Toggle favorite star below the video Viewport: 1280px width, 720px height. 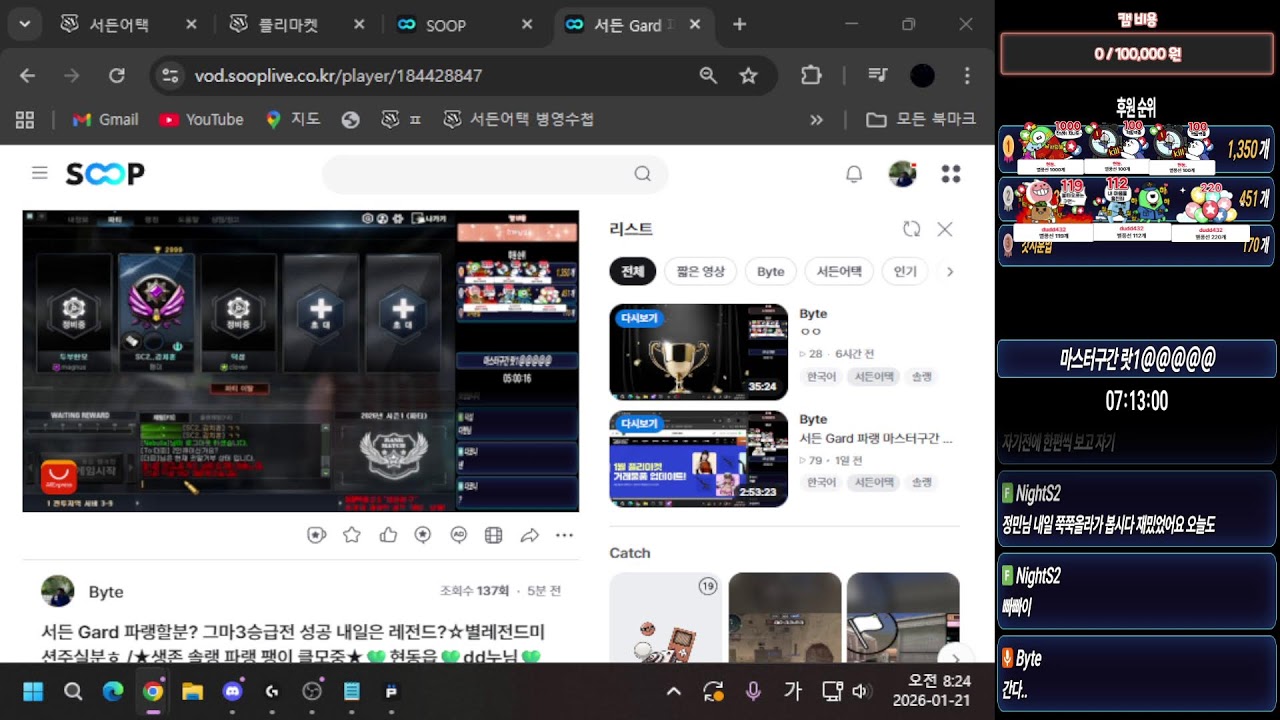coord(352,535)
